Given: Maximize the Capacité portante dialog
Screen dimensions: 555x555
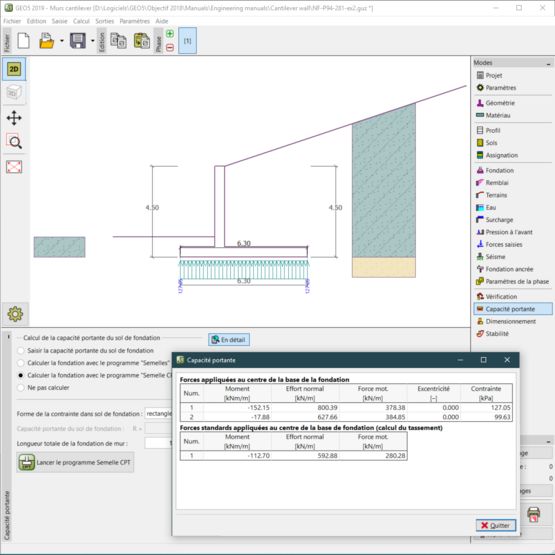Looking at the screenshot, I should [x=484, y=360].
